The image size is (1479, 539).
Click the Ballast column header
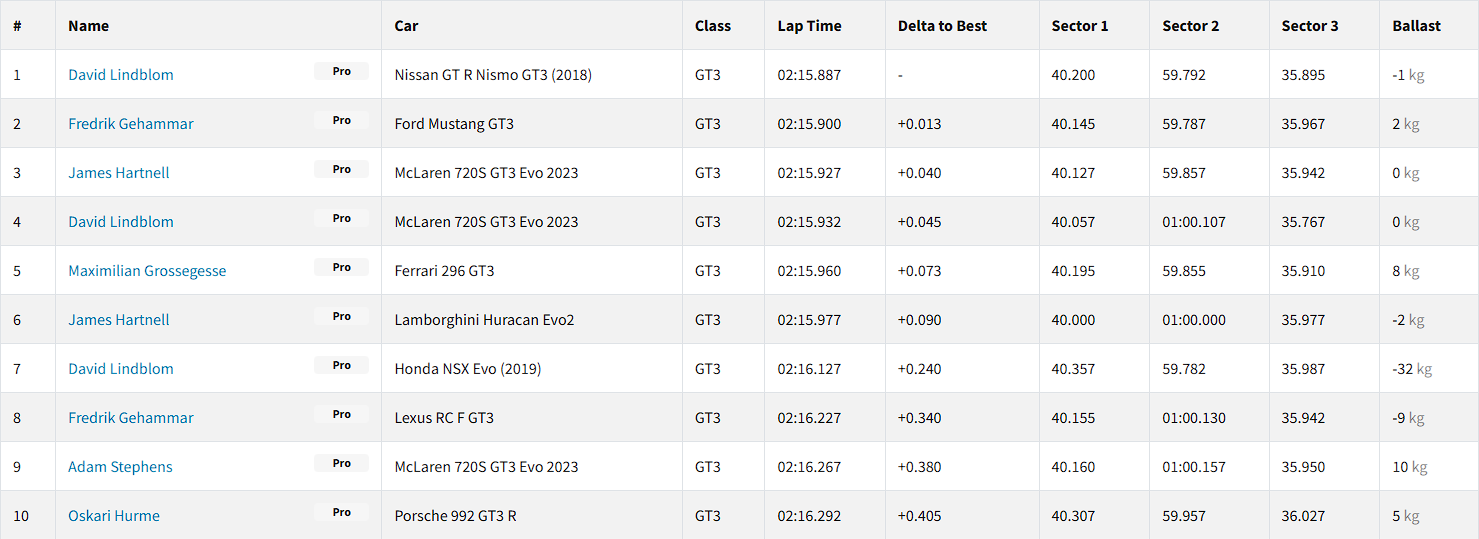point(1416,26)
